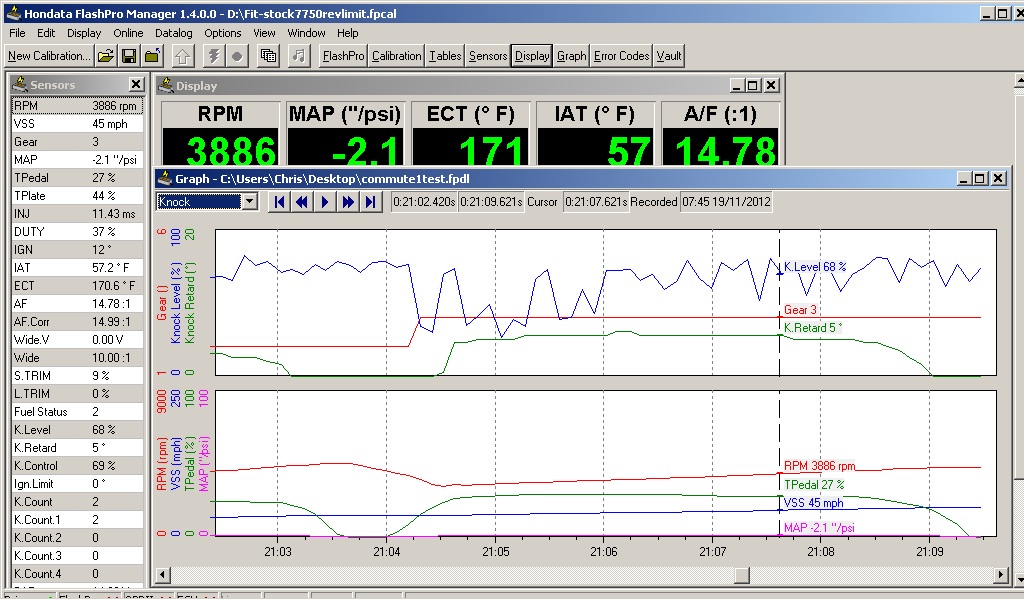Show the Calibration window
Viewport: 1024px width, 600px height.
click(396, 56)
